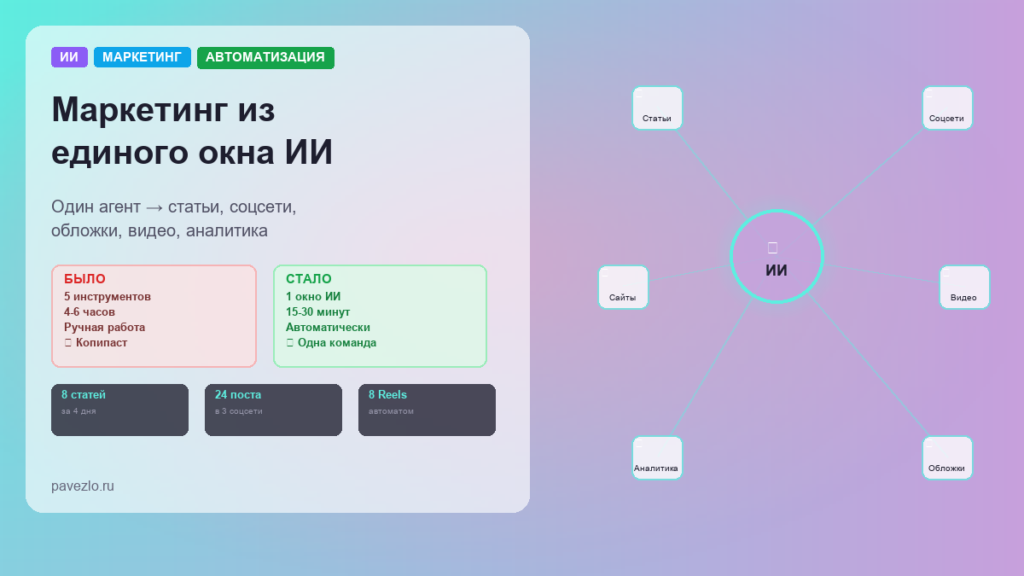Click the text 5 инструментов
1024x576 pixels.
[107, 296]
